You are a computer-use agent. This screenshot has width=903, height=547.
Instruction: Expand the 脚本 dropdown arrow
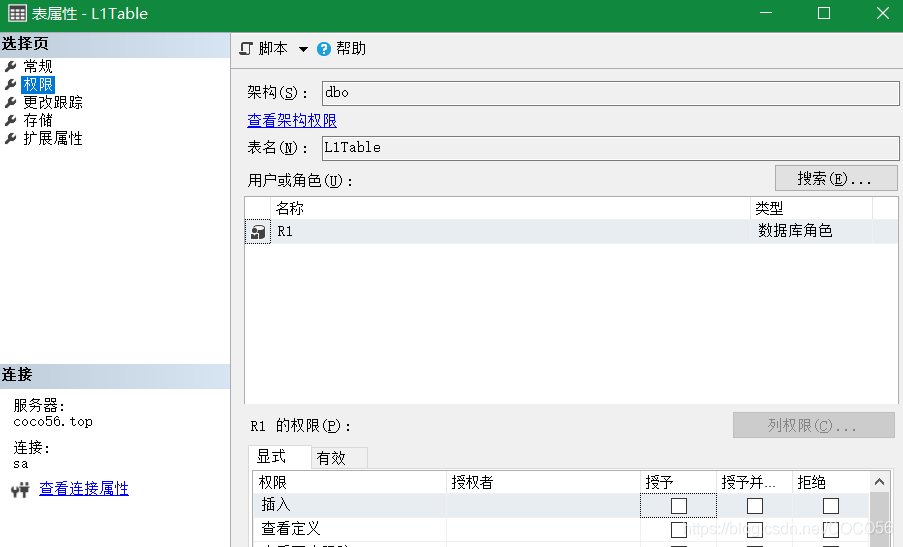[303, 50]
